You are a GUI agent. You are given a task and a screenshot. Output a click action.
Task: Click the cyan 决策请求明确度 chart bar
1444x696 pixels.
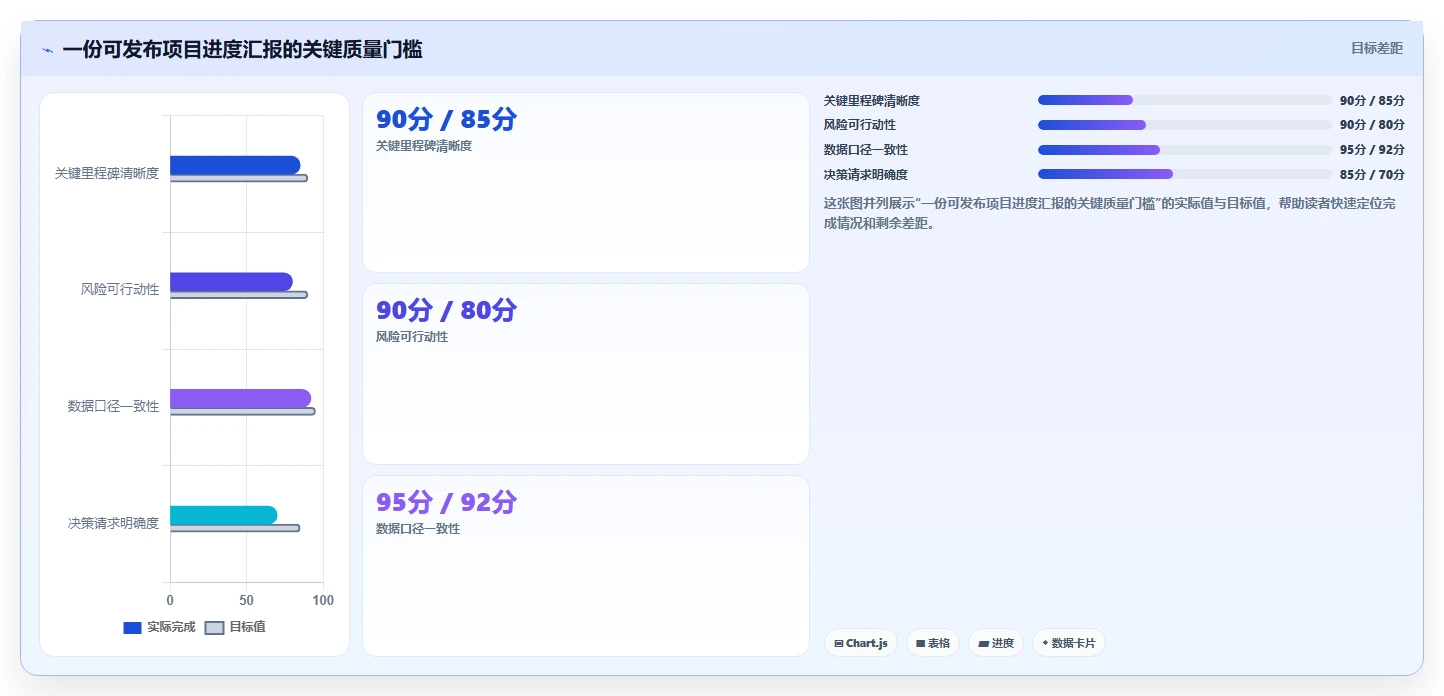point(223,515)
